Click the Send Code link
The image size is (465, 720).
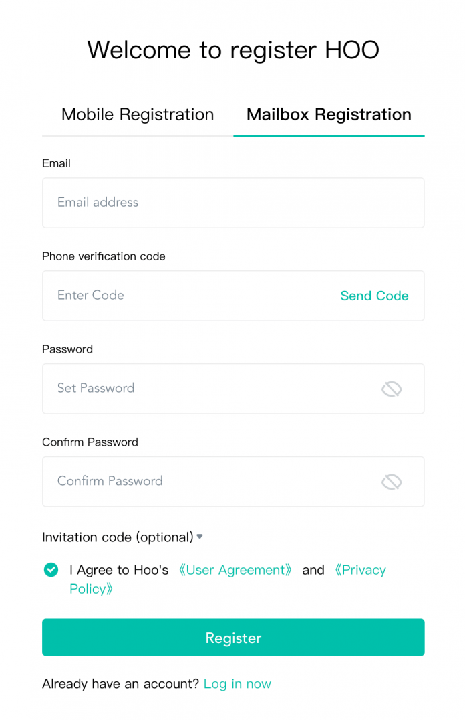[x=374, y=296]
